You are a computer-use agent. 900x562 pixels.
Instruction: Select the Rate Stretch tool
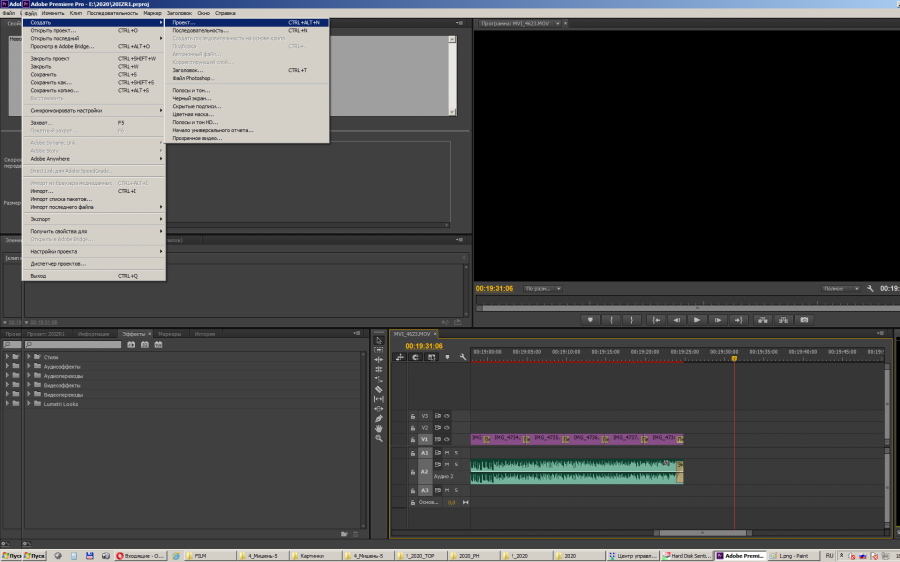pyautogui.click(x=379, y=379)
